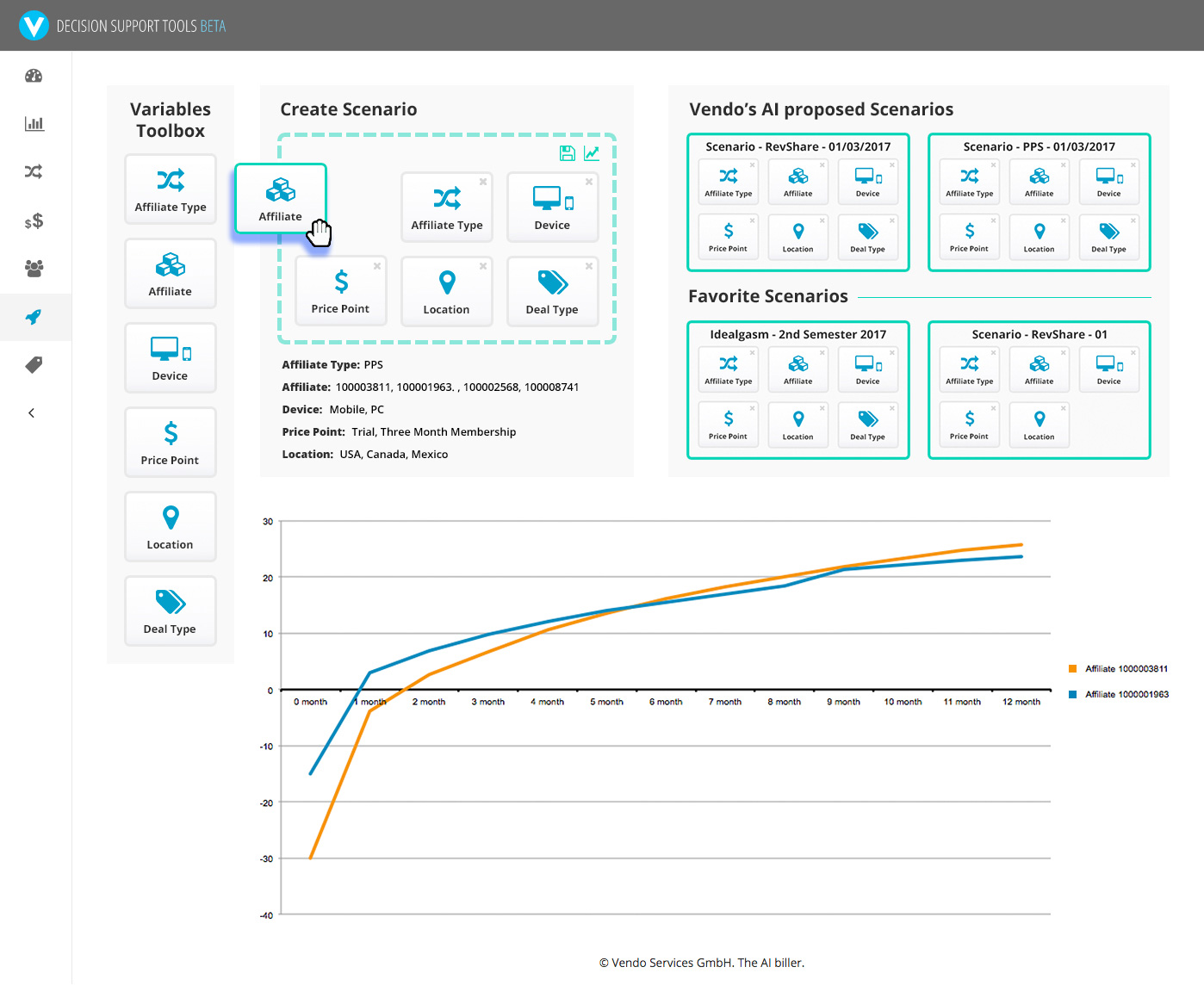Remove Device tile from Create Scenario

(589, 182)
